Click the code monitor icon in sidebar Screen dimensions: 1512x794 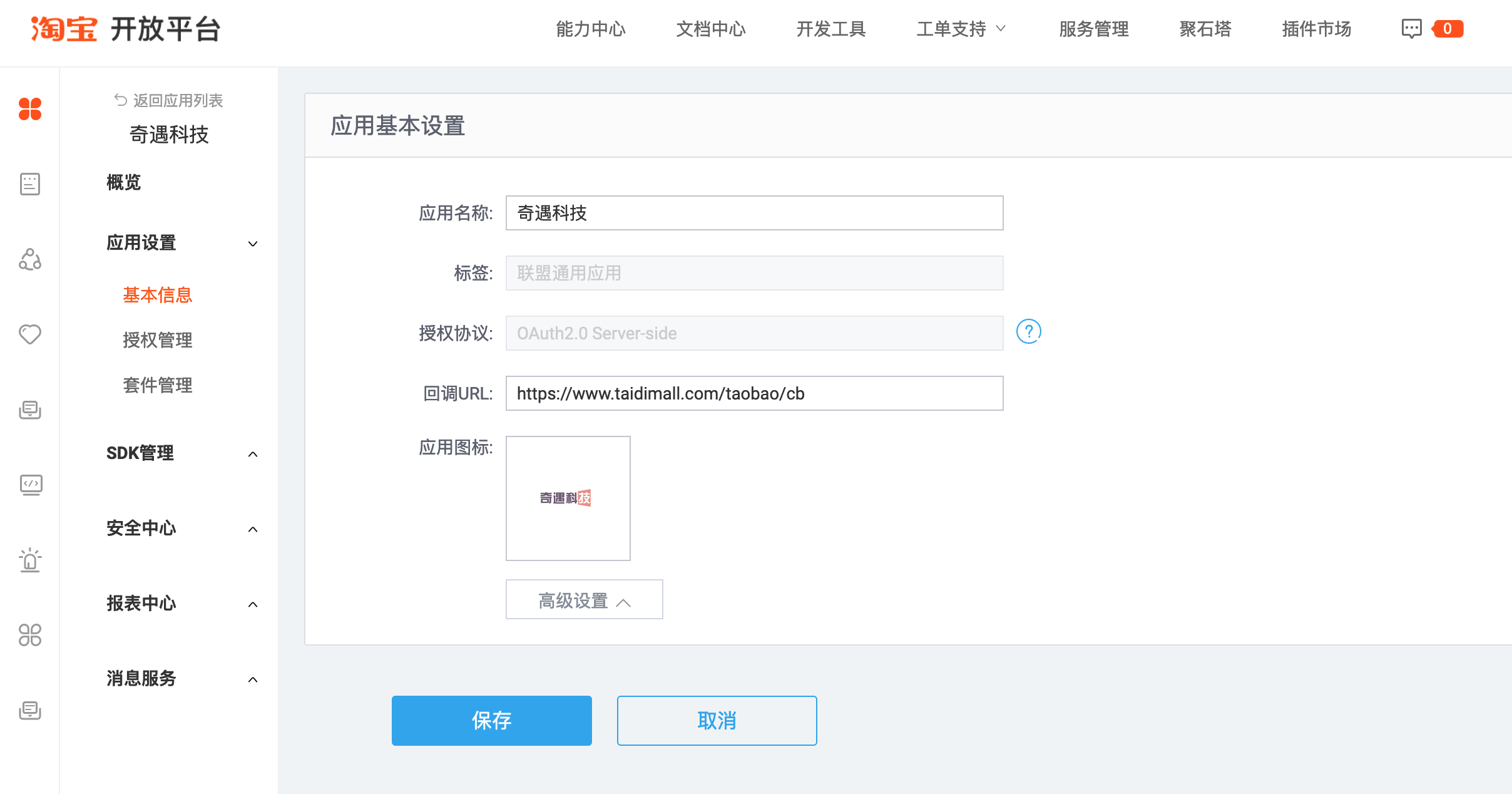pos(30,485)
